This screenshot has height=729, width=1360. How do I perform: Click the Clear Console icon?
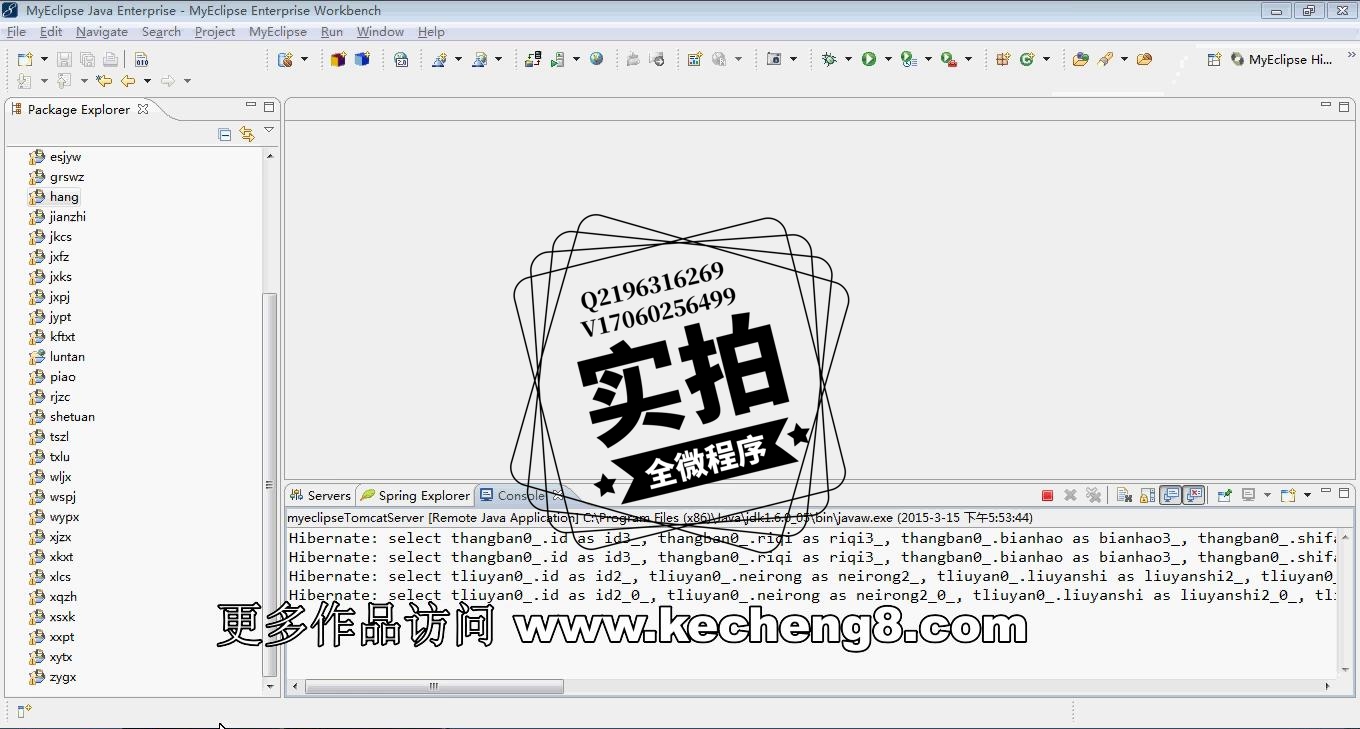tap(1124, 495)
